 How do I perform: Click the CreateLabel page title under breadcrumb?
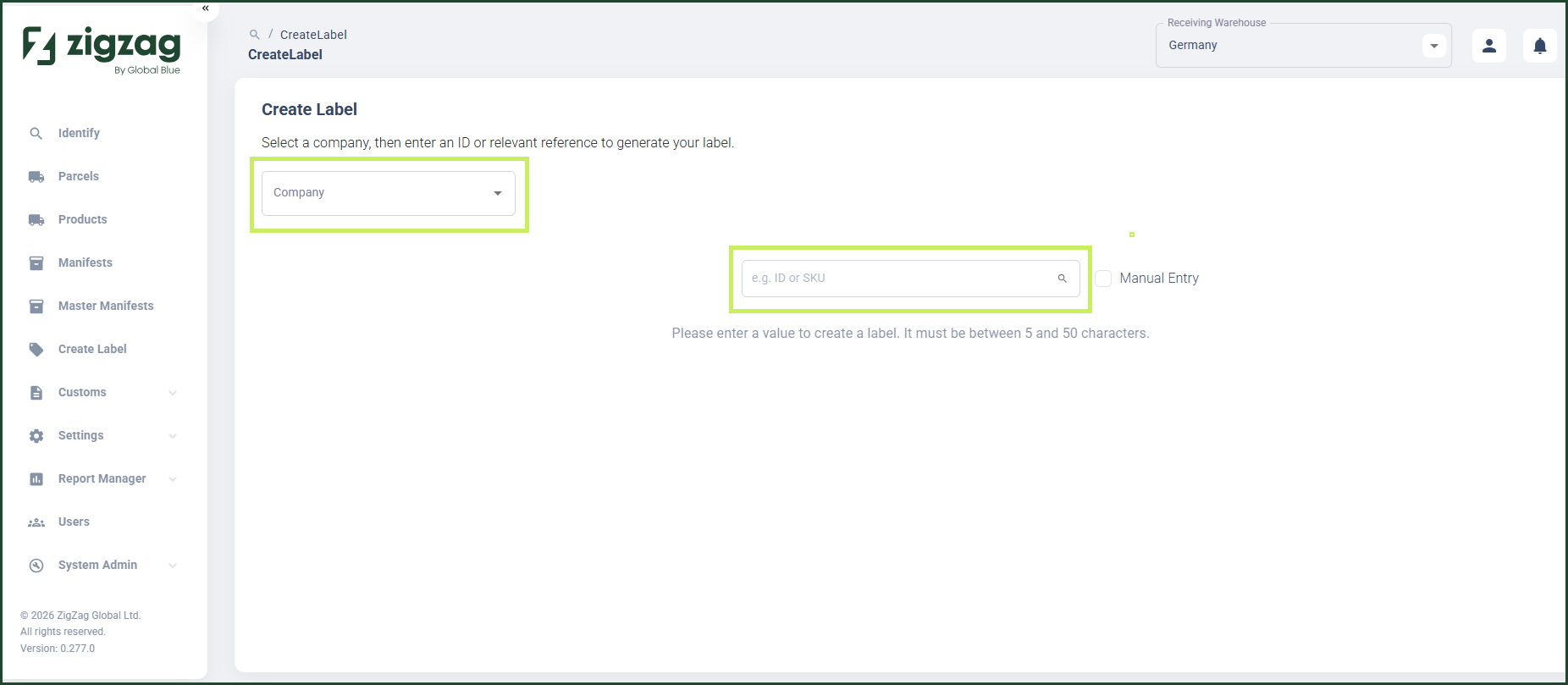(285, 54)
